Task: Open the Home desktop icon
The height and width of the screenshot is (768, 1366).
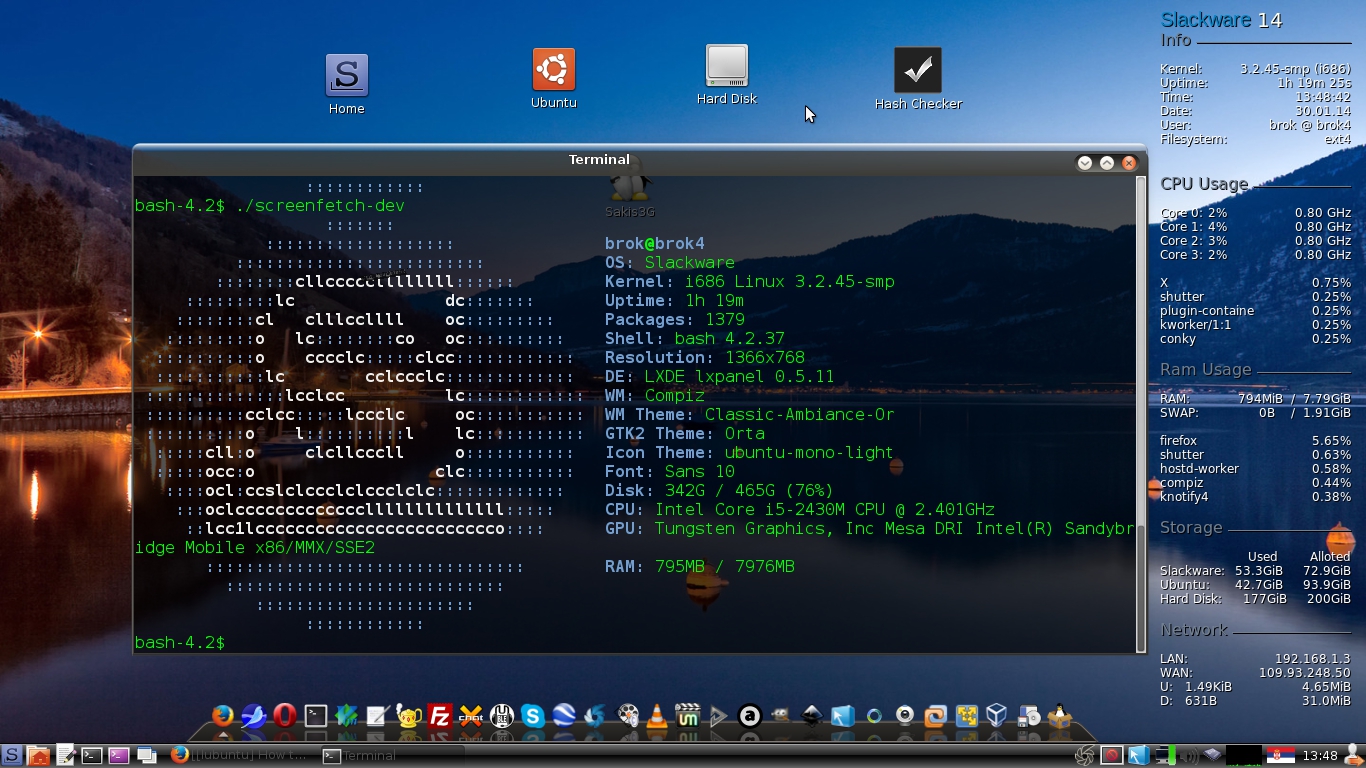Action: pyautogui.click(x=347, y=76)
